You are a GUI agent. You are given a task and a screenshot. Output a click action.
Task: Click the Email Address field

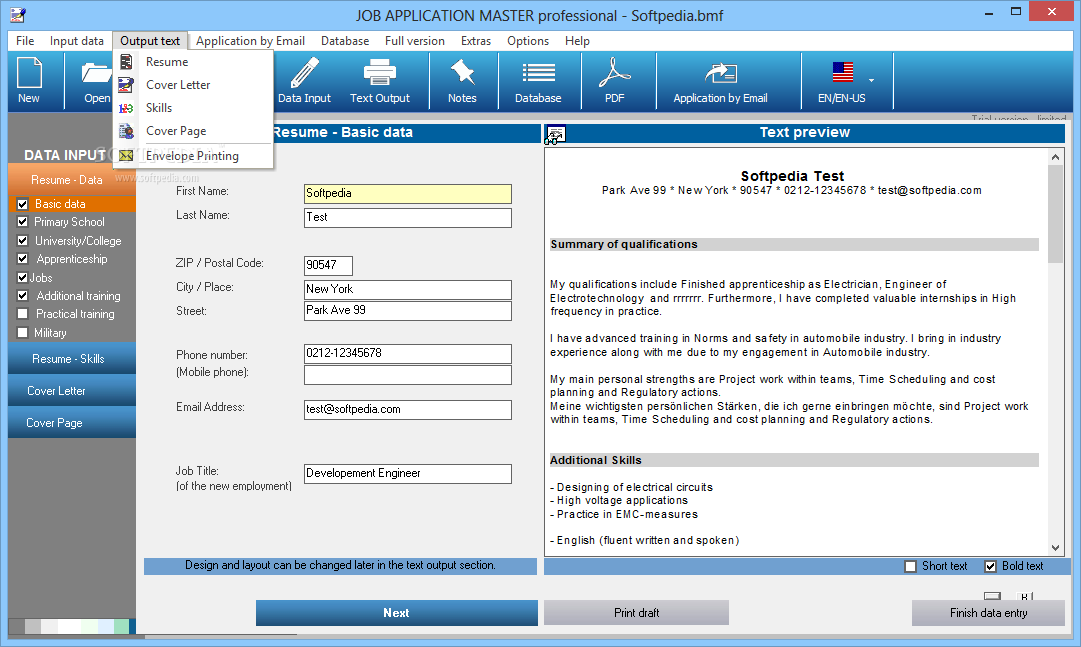[407, 410]
